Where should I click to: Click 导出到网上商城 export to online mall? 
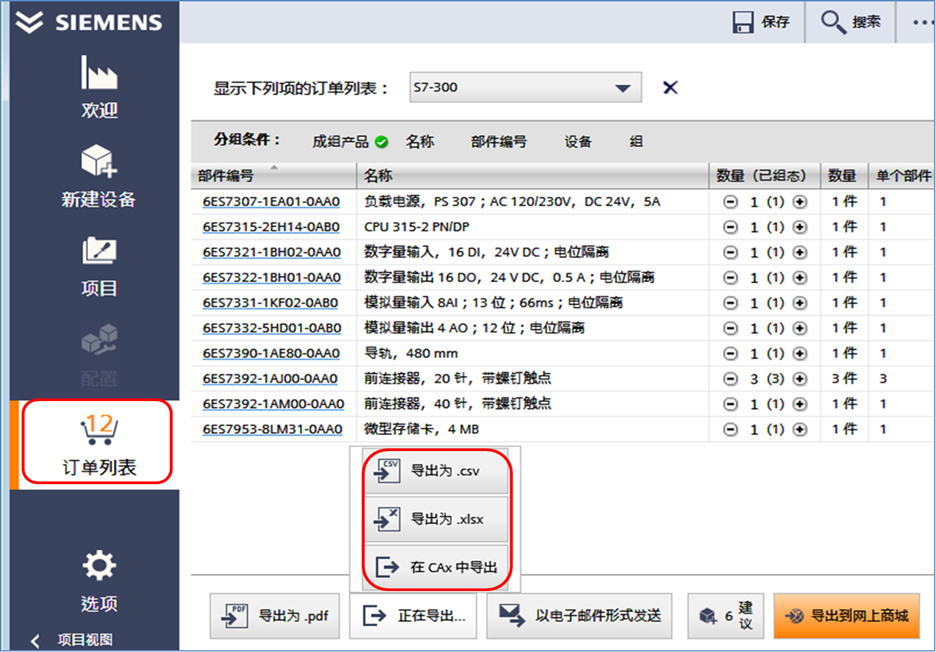(x=846, y=616)
